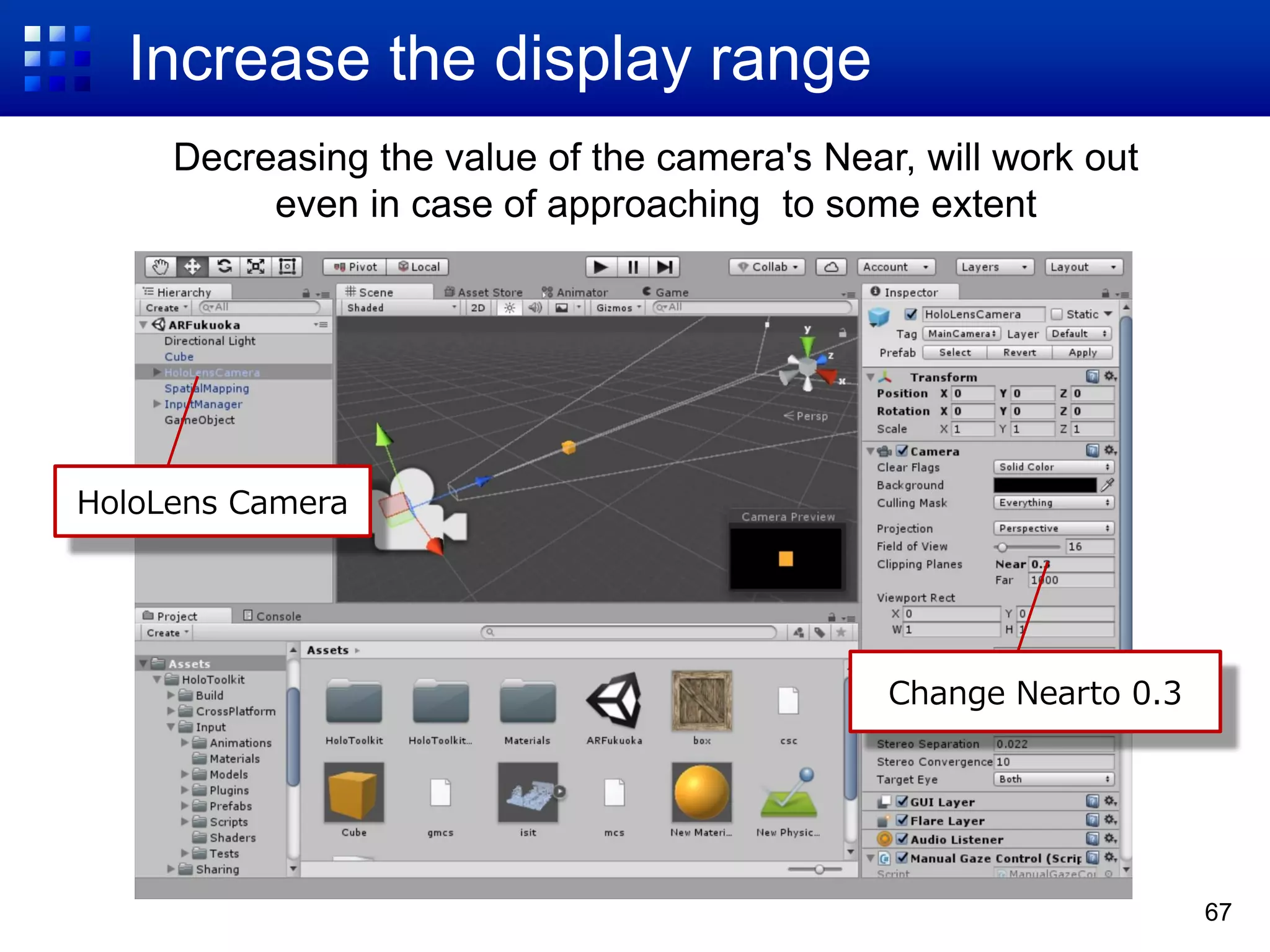Click the prefab Apply button

pyautogui.click(x=1083, y=353)
